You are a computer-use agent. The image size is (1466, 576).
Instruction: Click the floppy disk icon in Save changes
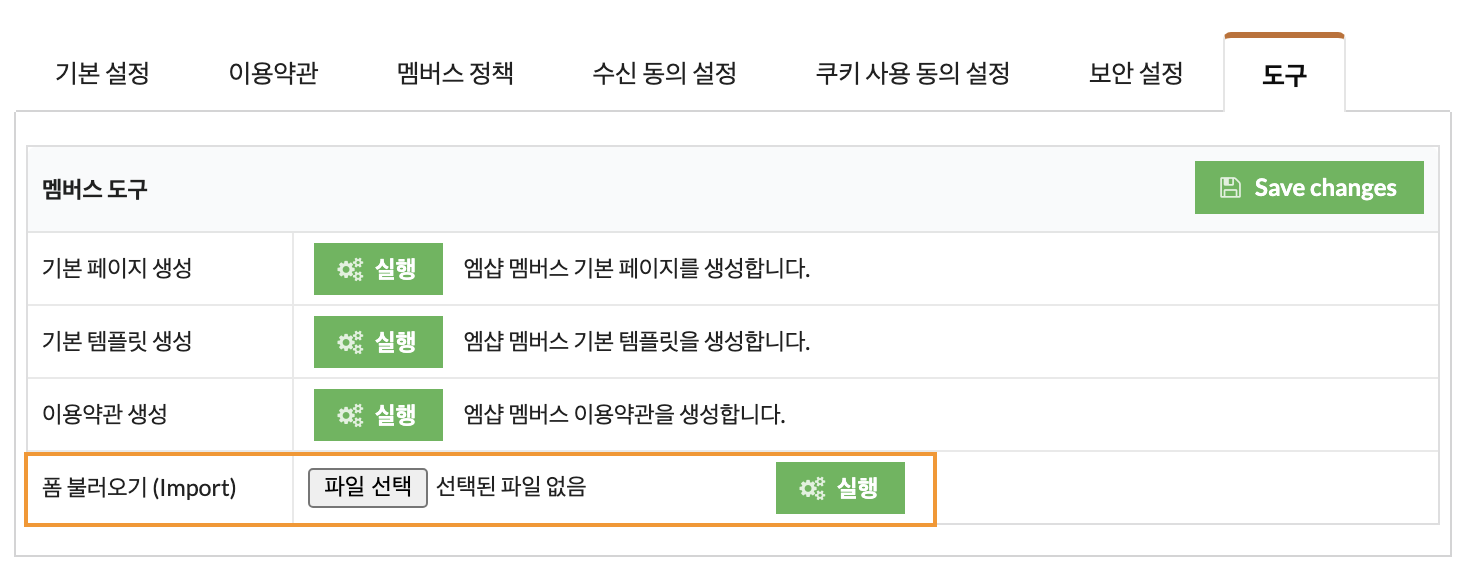point(1230,187)
